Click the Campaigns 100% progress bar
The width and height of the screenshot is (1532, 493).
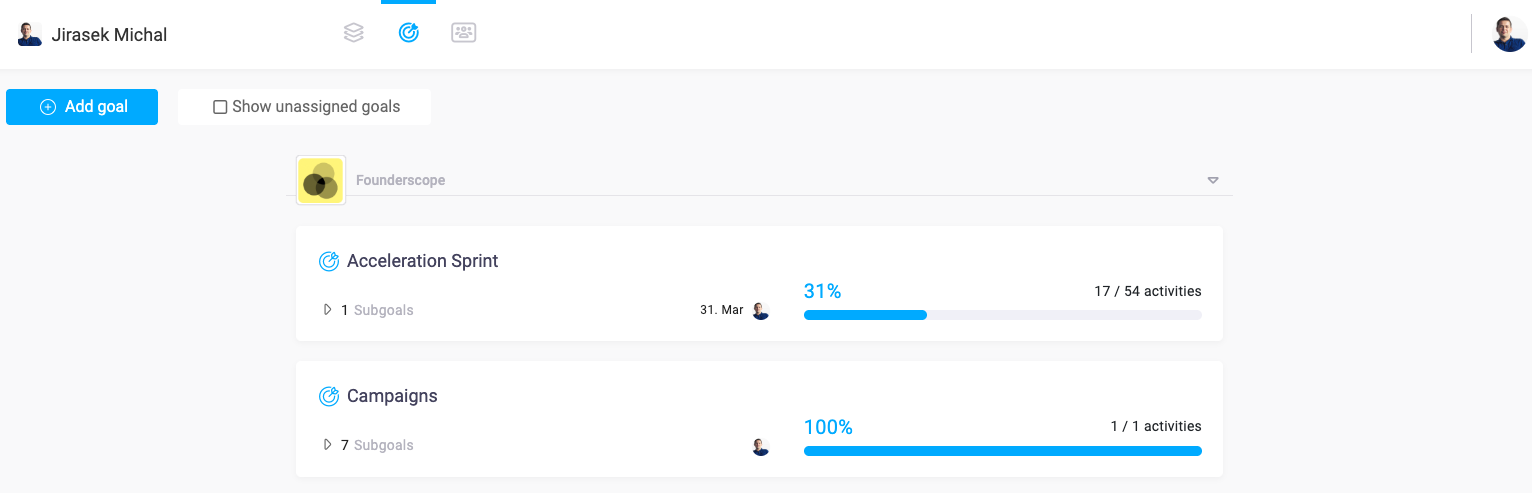coord(1002,451)
